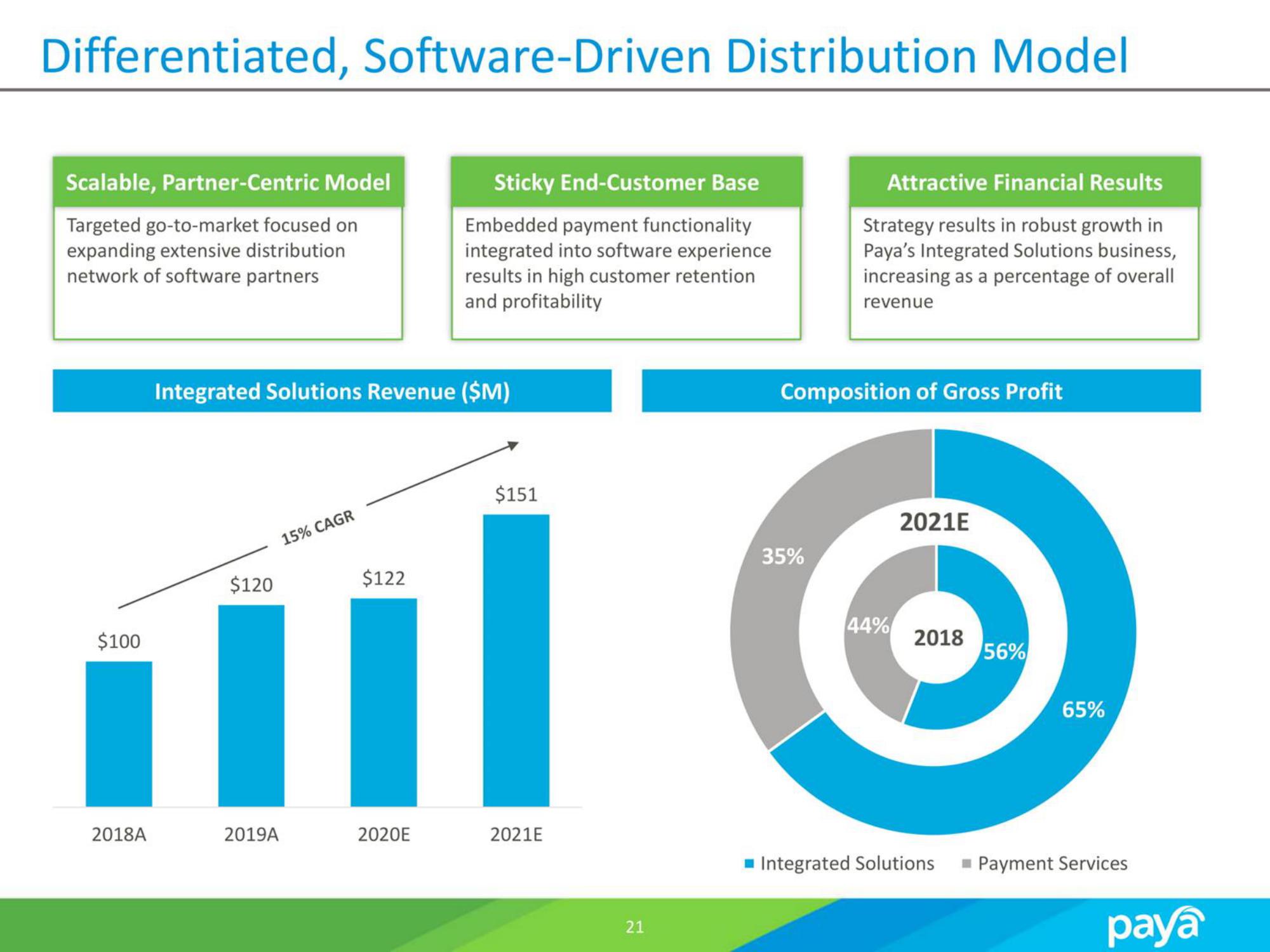Click the Paya logo

click(x=1156, y=927)
